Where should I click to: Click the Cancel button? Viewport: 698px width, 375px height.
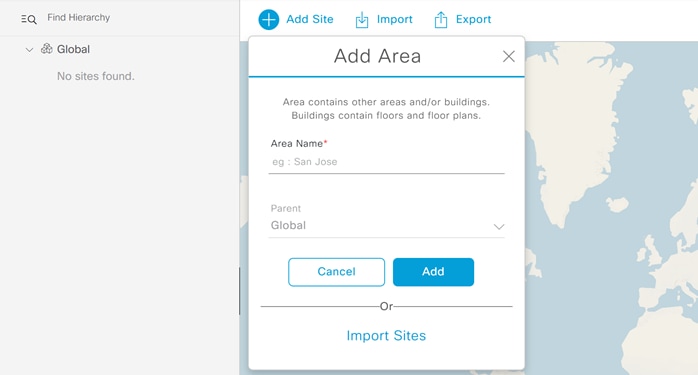point(337,272)
